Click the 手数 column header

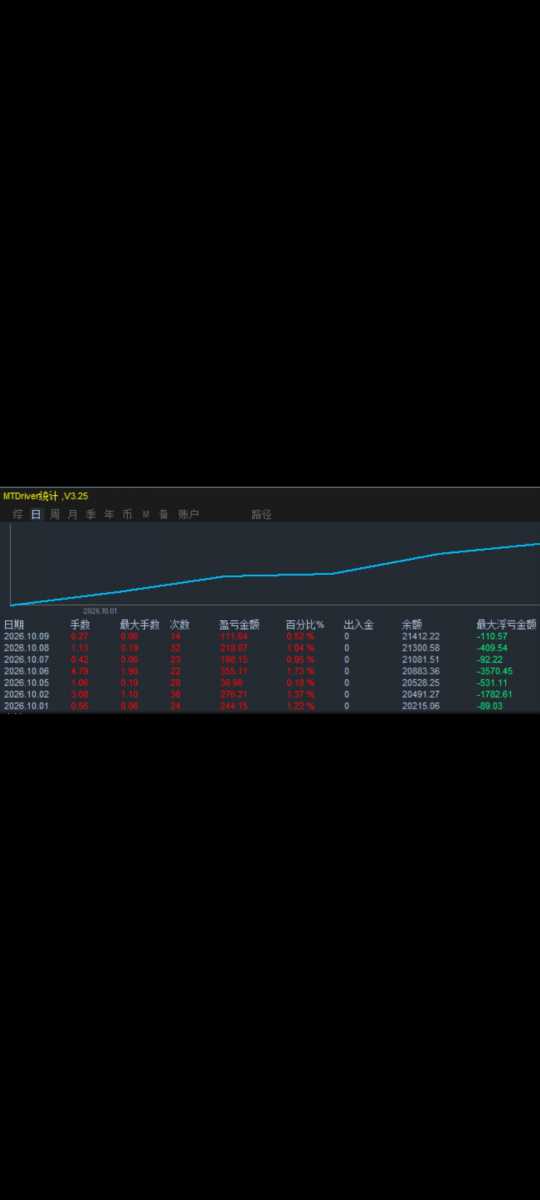point(80,624)
